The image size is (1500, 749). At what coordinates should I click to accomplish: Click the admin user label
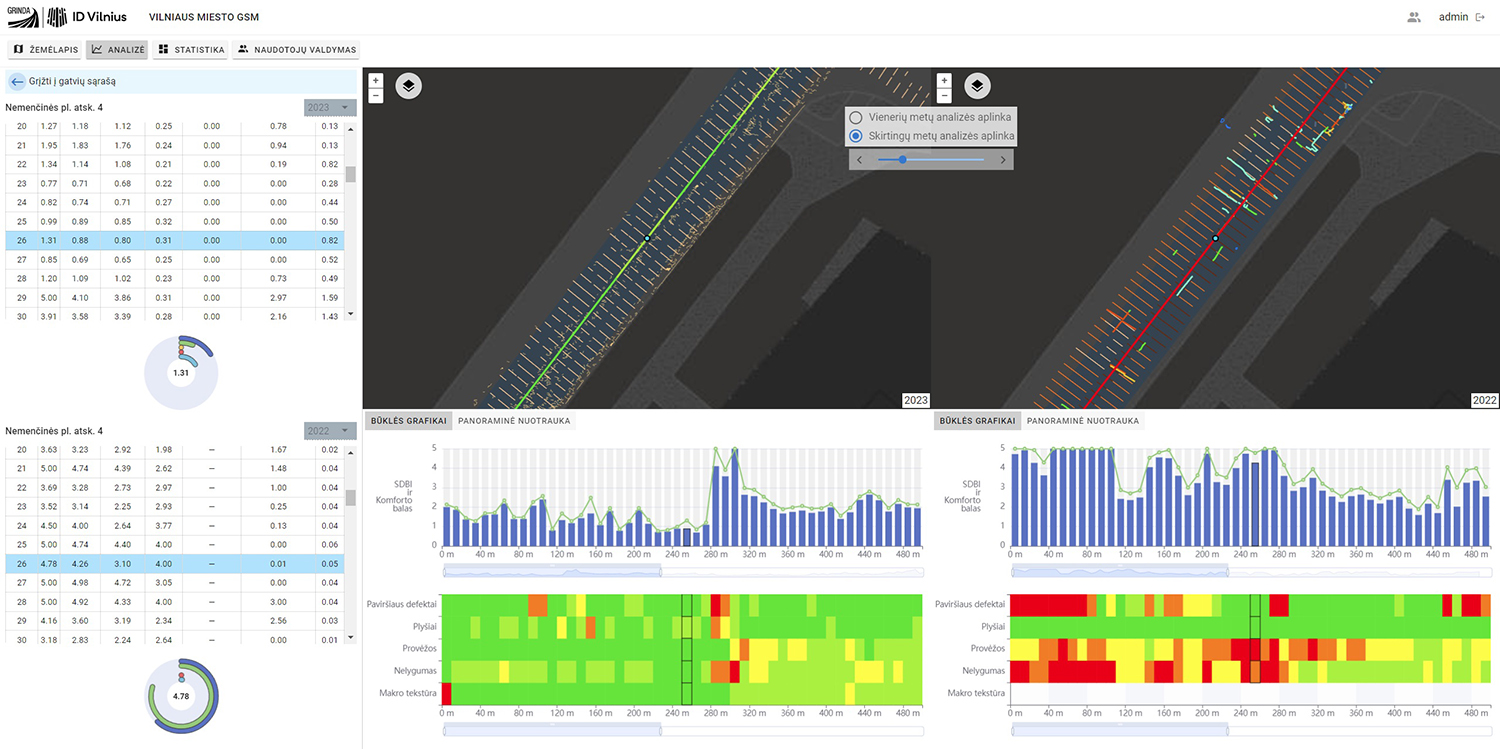click(x=1453, y=17)
